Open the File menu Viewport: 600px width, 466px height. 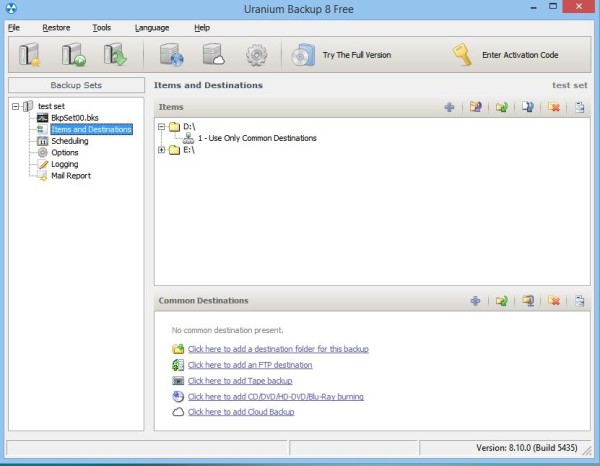pyautogui.click(x=14, y=28)
